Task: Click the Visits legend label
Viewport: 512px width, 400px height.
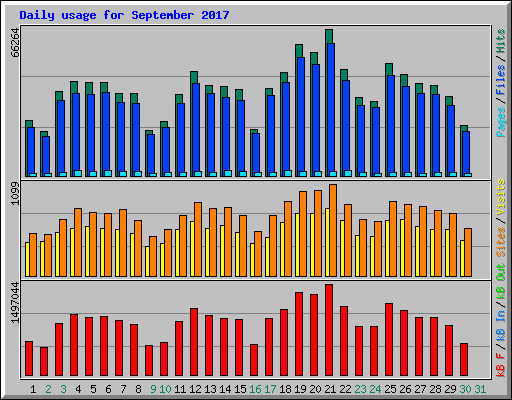Action: point(501,197)
